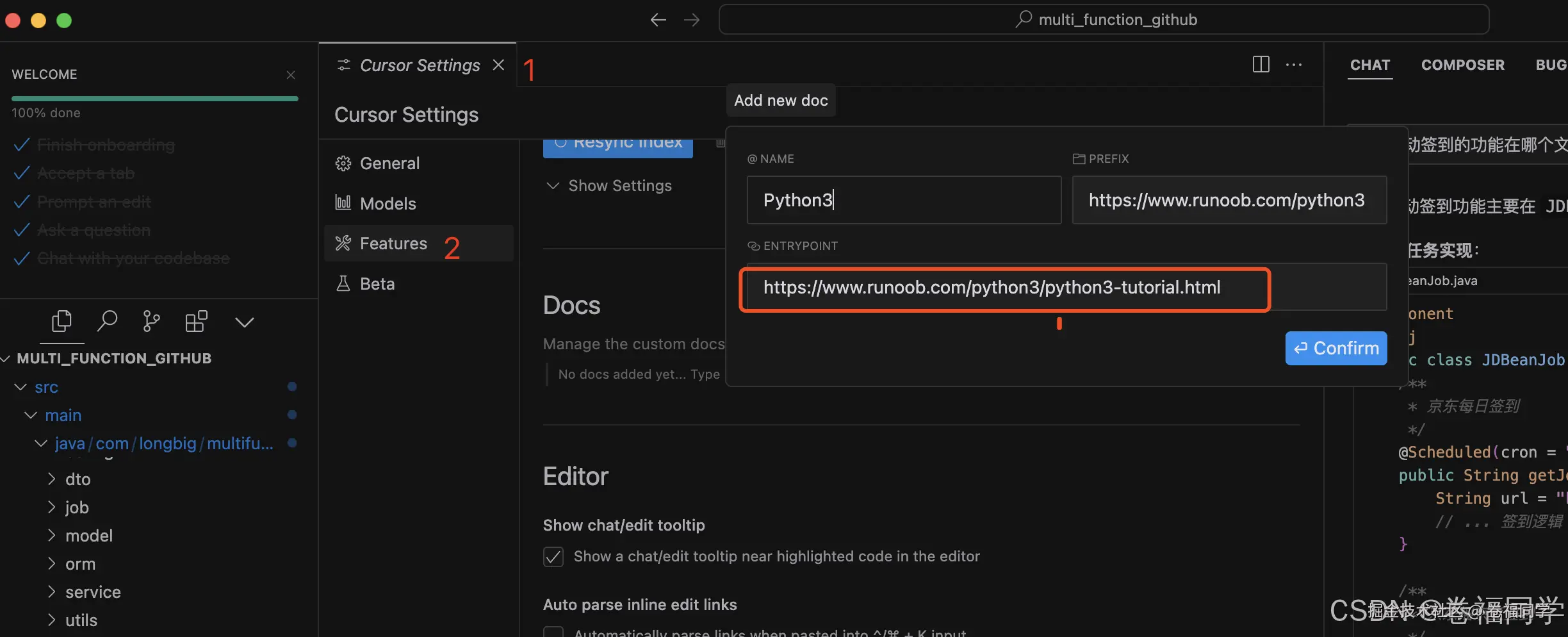Enable the Auto parse inline edit links checkbox
Viewport: 1568px width, 637px height.
point(553,632)
